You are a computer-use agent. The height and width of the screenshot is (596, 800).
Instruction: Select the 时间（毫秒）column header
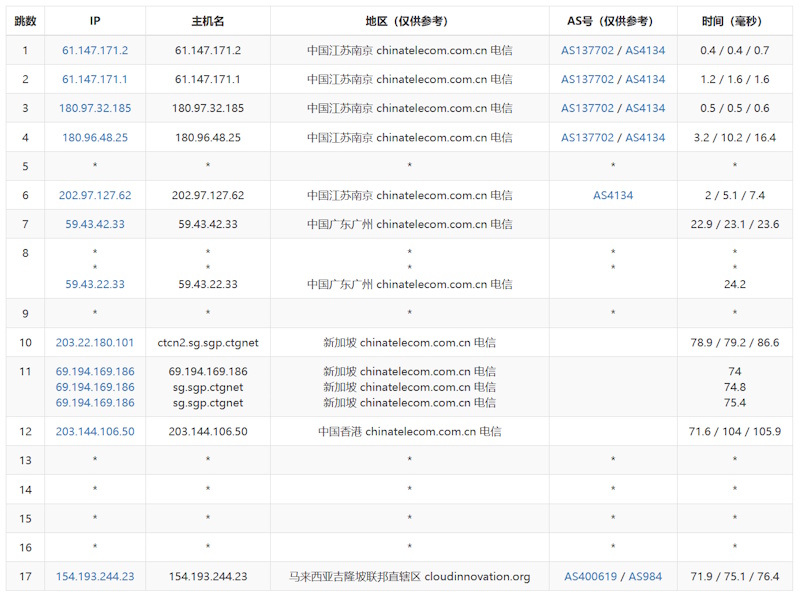click(x=735, y=21)
